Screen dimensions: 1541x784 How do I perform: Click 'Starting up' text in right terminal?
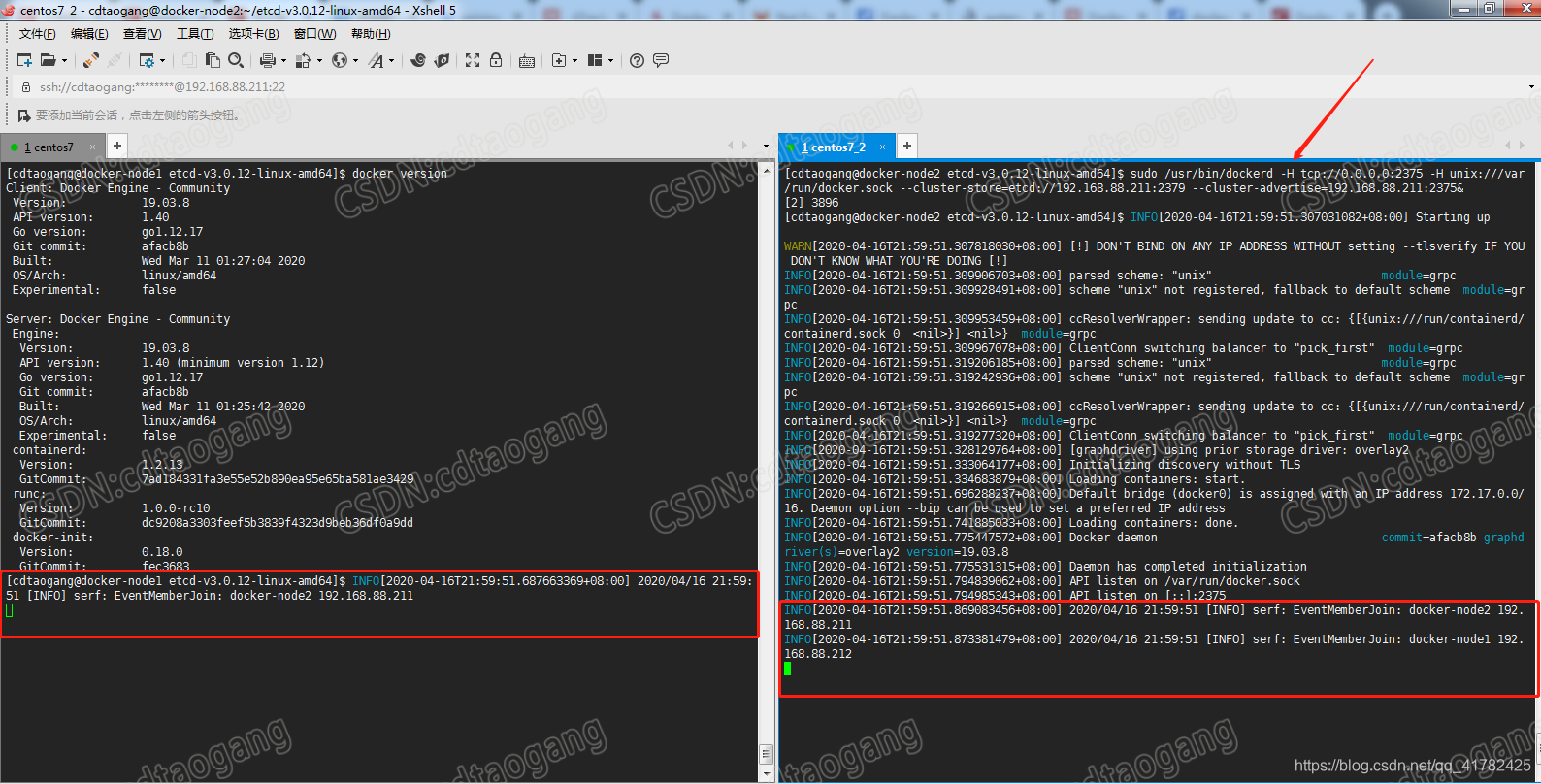click(1453, 217)
